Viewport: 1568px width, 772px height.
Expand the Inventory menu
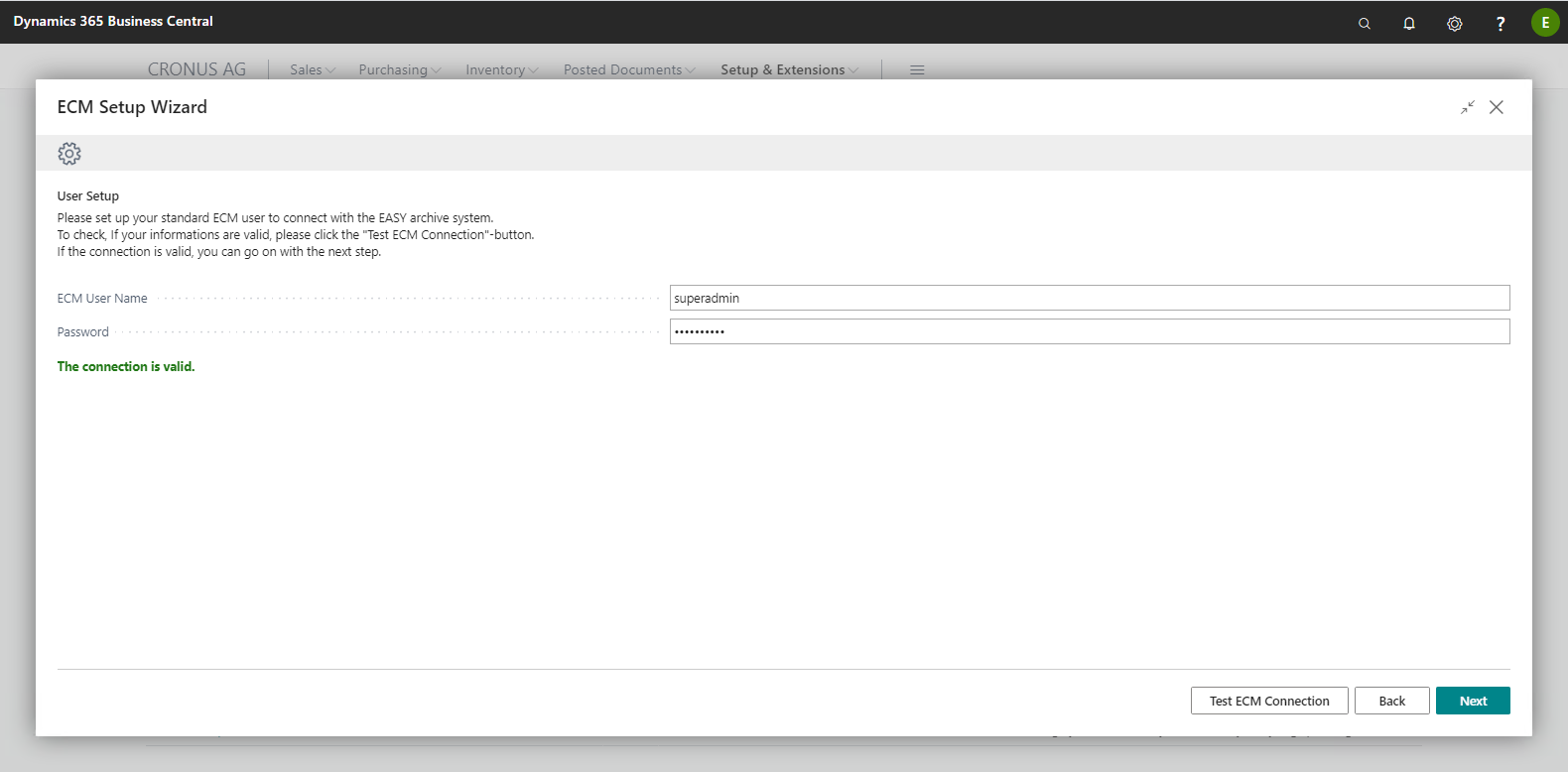click(501, 69)
